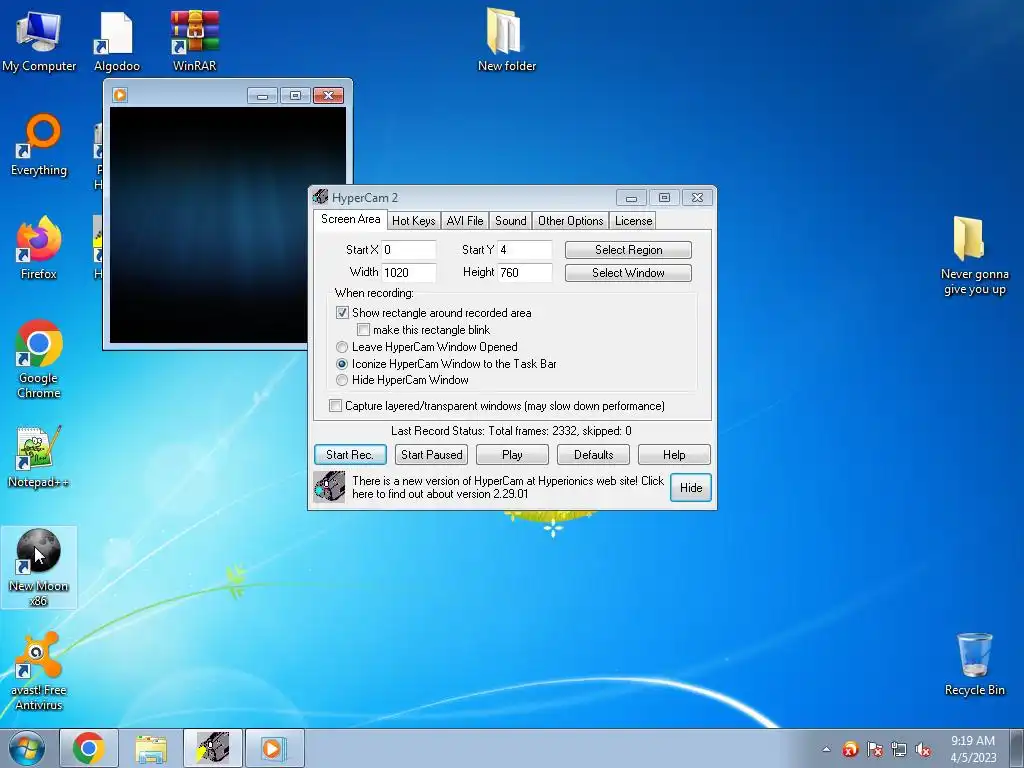Click the avast tray icon

point(850,749)
